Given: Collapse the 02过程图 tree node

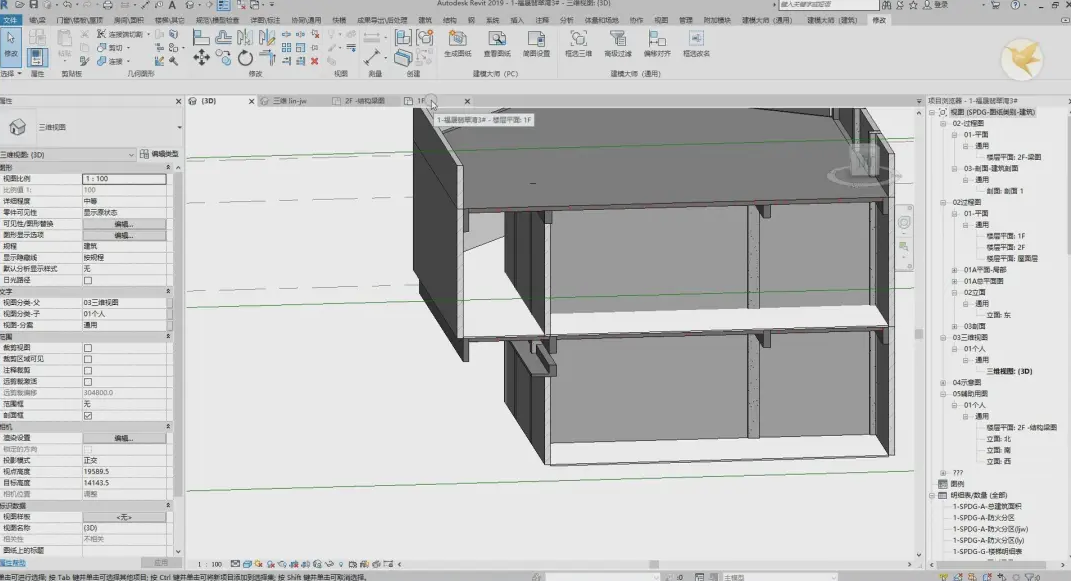Looking at the screenshot, I should [943, 202].
